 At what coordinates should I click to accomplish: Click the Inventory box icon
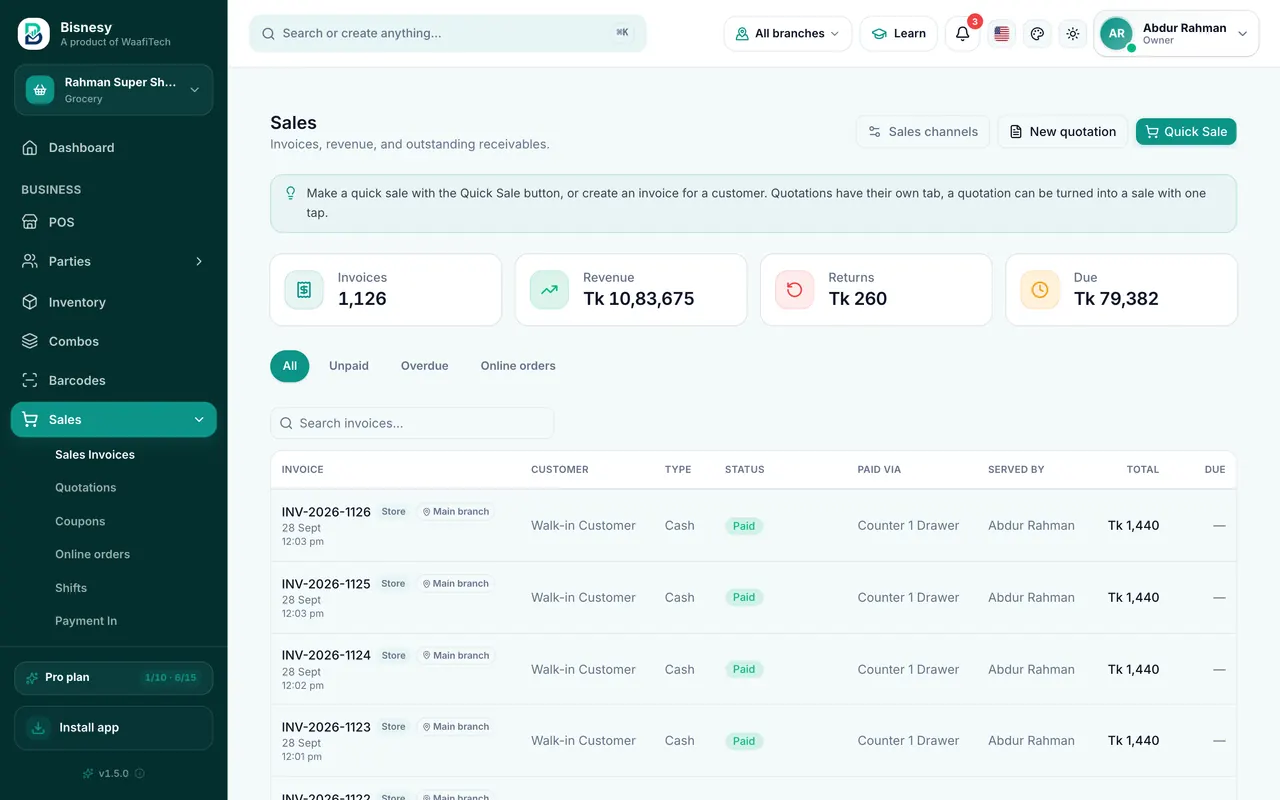click(x=30, y=302)
